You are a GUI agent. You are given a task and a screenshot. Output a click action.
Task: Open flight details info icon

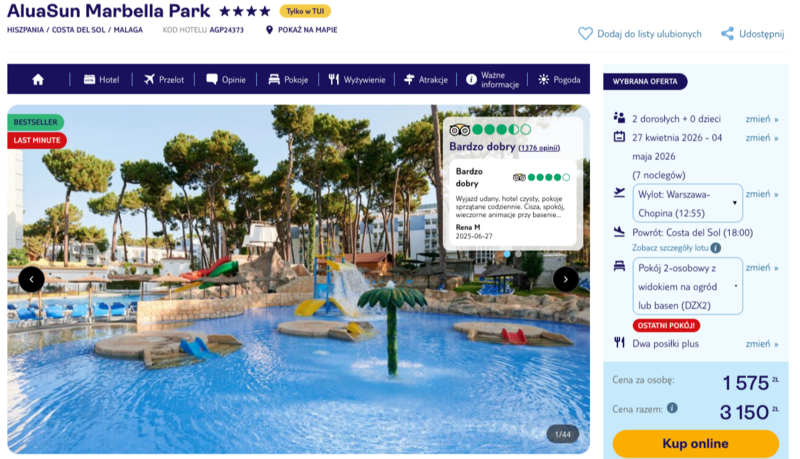pos(716,248)
